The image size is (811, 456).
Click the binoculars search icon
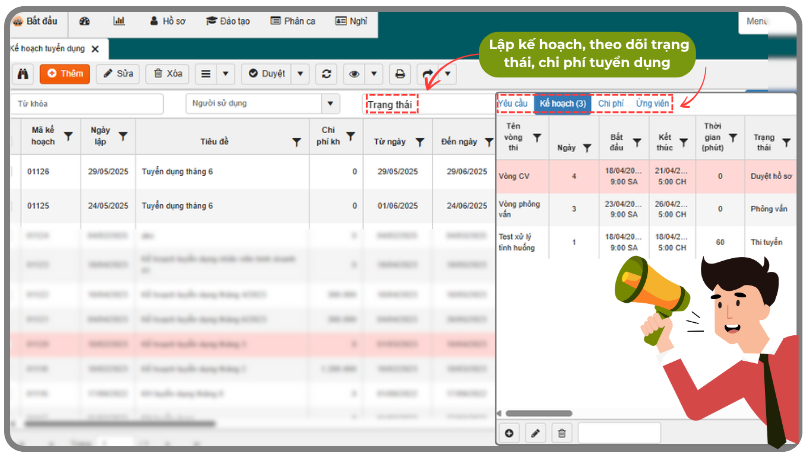tap(23, 74)
